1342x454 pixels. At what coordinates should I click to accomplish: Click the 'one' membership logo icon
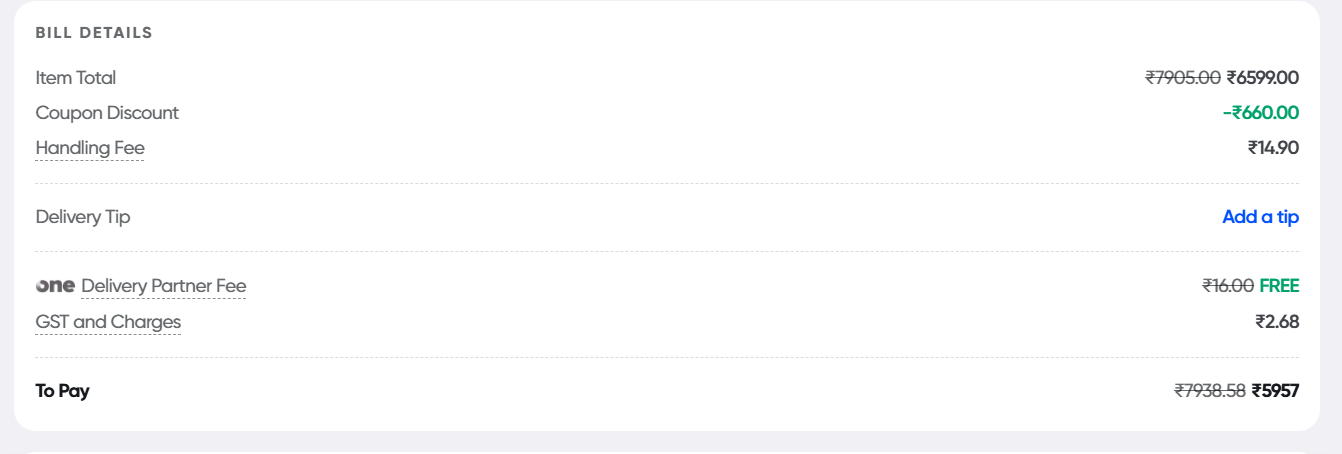pyautogui.click(x=55, y=286)
